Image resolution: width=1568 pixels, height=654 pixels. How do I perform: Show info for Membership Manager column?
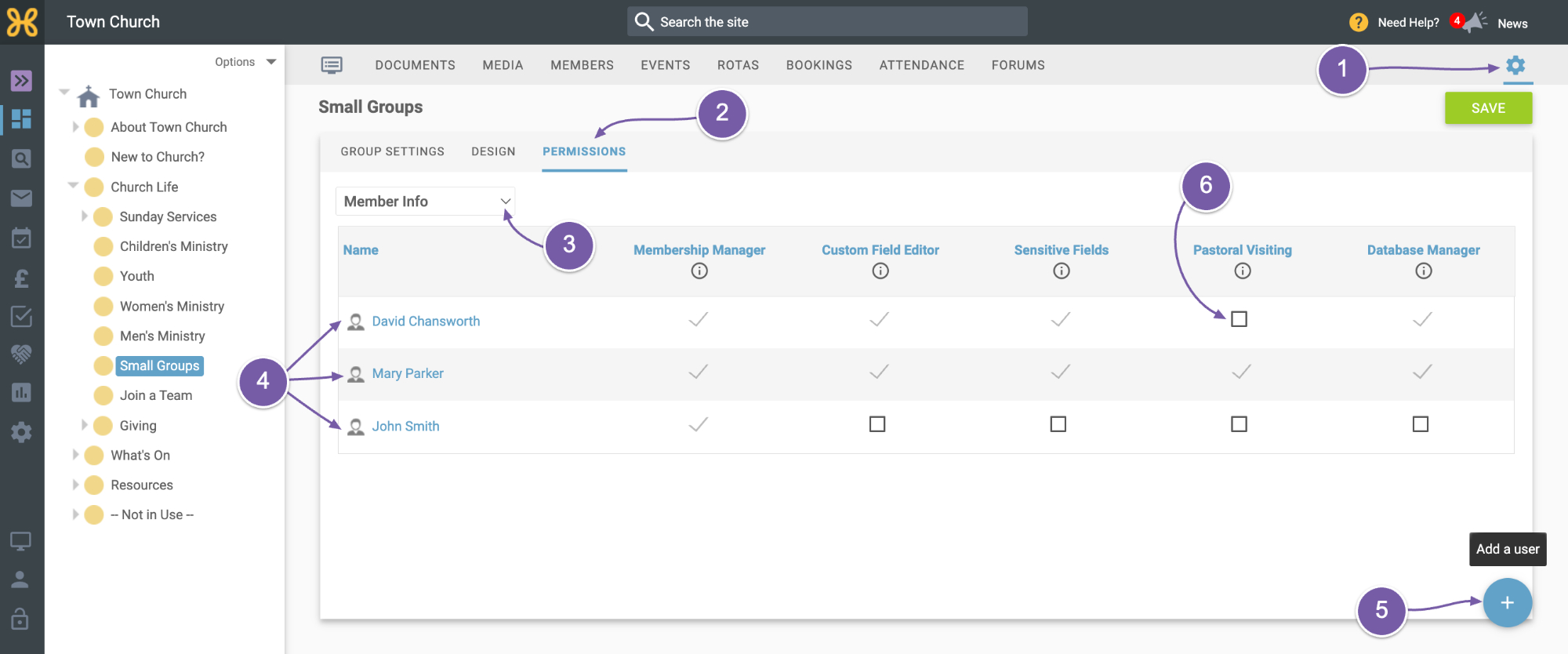click(699, 271)
